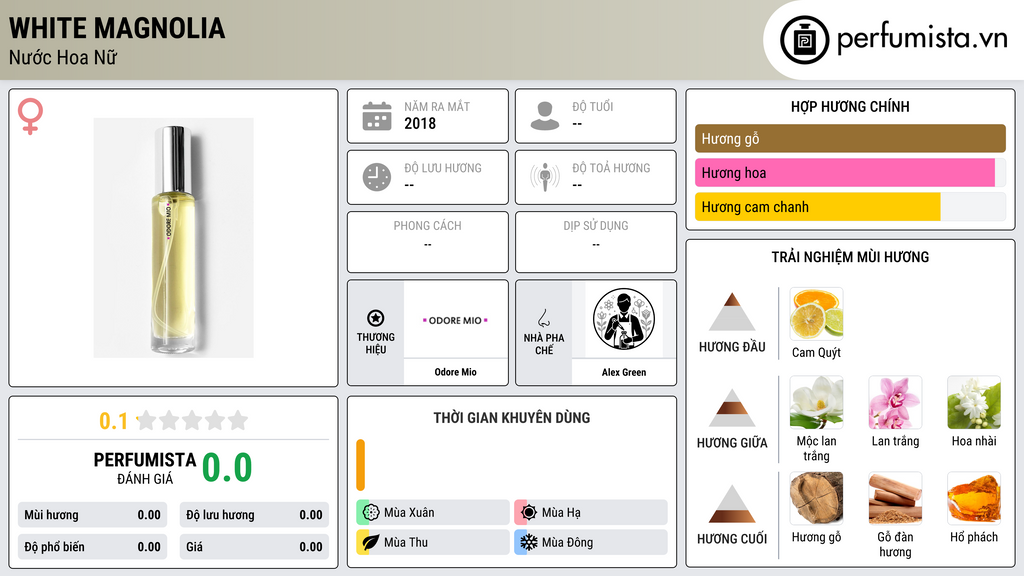Screen dimensions: 1024x576
Task: Click the Mùi hương 0.00 score row
Action: 92,515
